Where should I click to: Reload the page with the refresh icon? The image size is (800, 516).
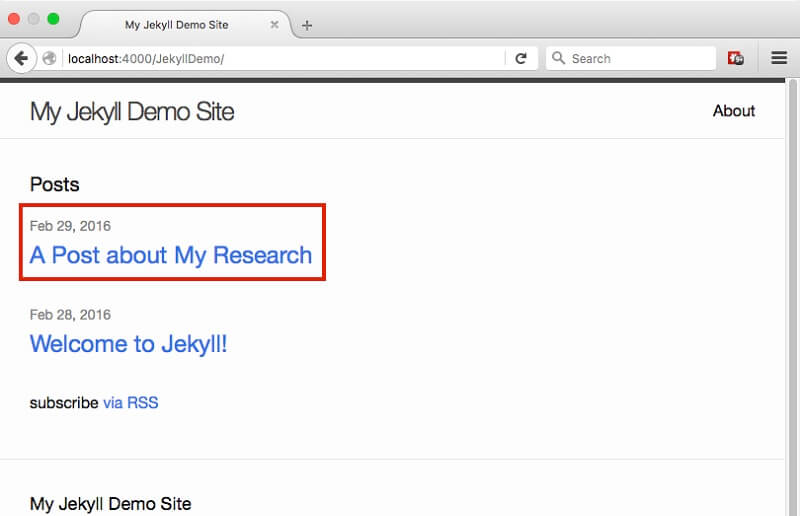520,59
